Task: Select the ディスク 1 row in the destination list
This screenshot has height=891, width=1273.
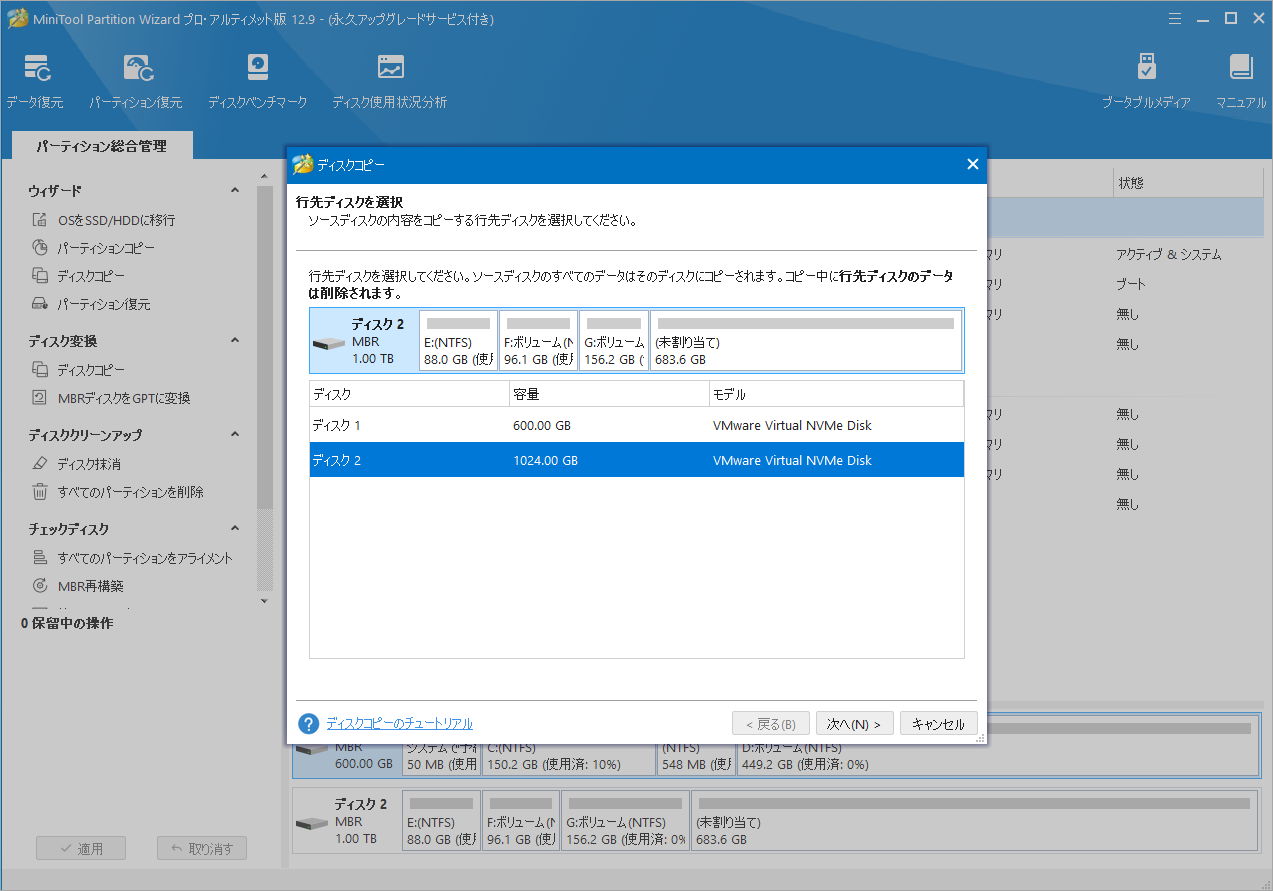Action: [x=636, y=425]
